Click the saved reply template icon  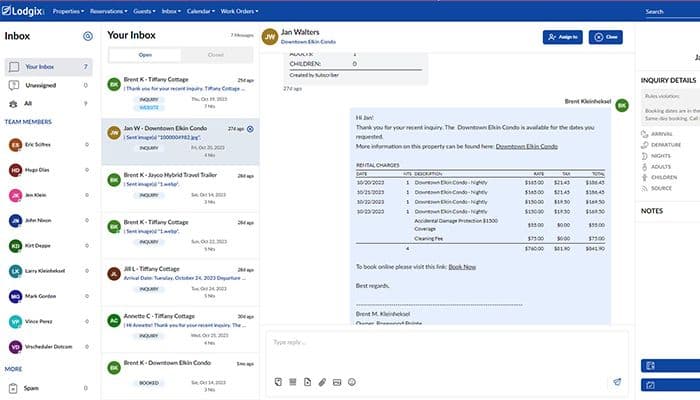click(277, 382)
